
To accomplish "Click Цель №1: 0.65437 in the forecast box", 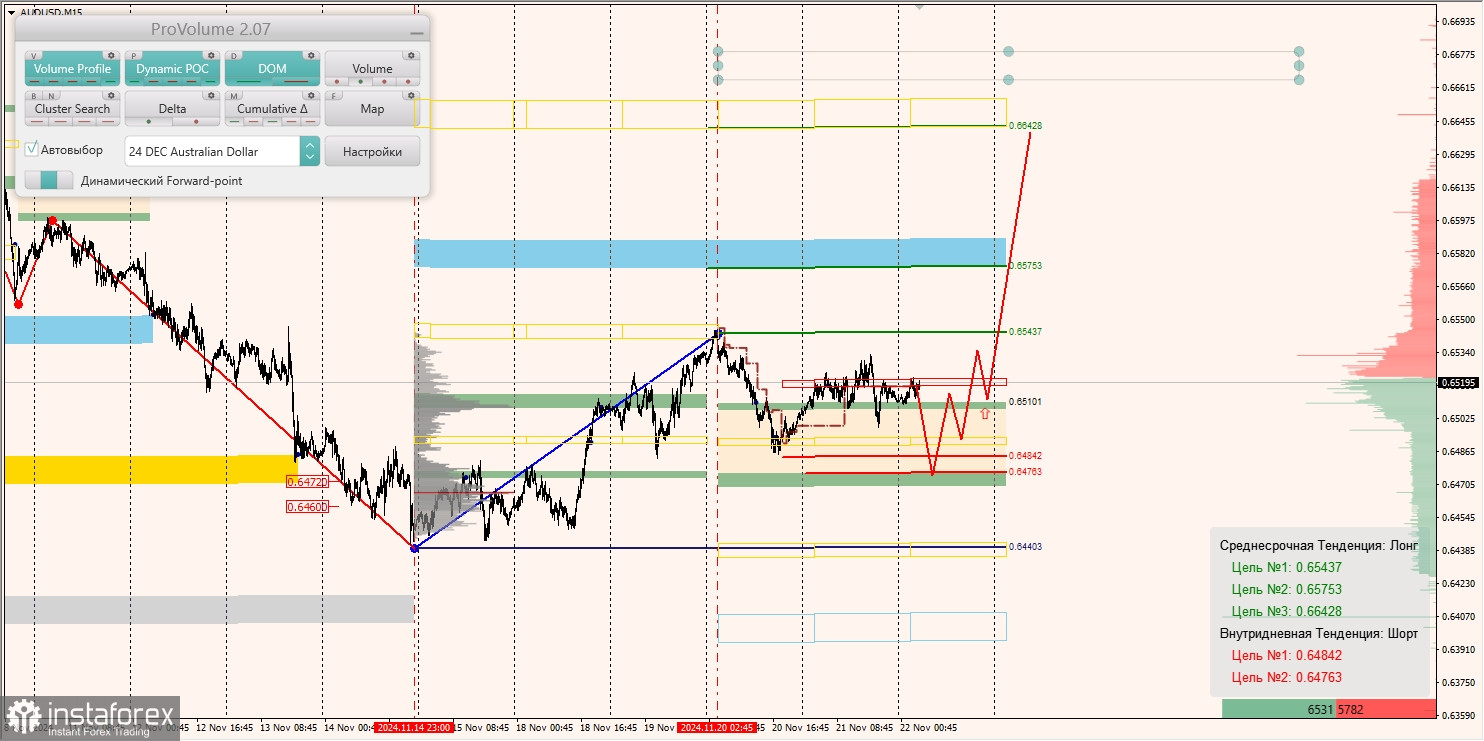I will coord(1287,567).
